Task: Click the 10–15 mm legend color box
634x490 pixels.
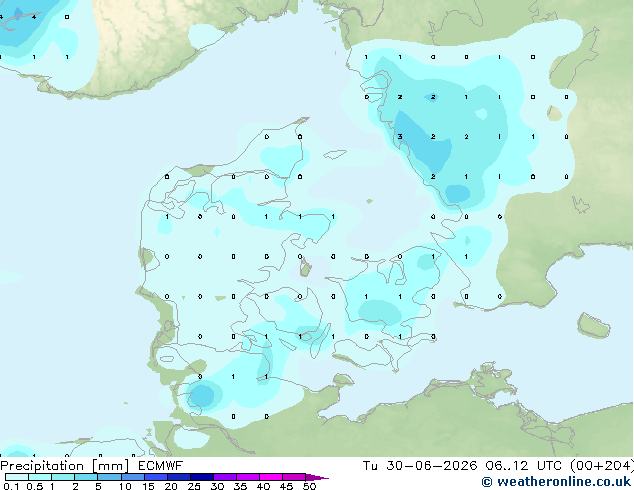Action: [x=132, y=477]
